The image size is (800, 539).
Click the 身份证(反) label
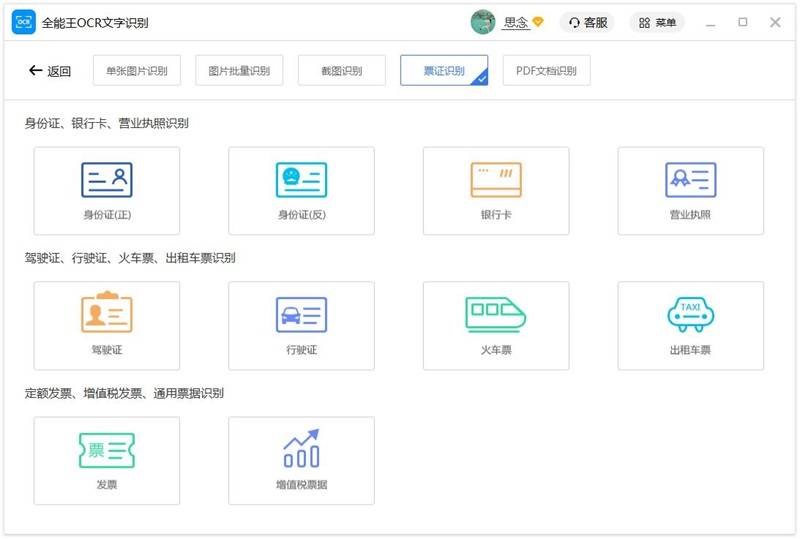[302, 215]
